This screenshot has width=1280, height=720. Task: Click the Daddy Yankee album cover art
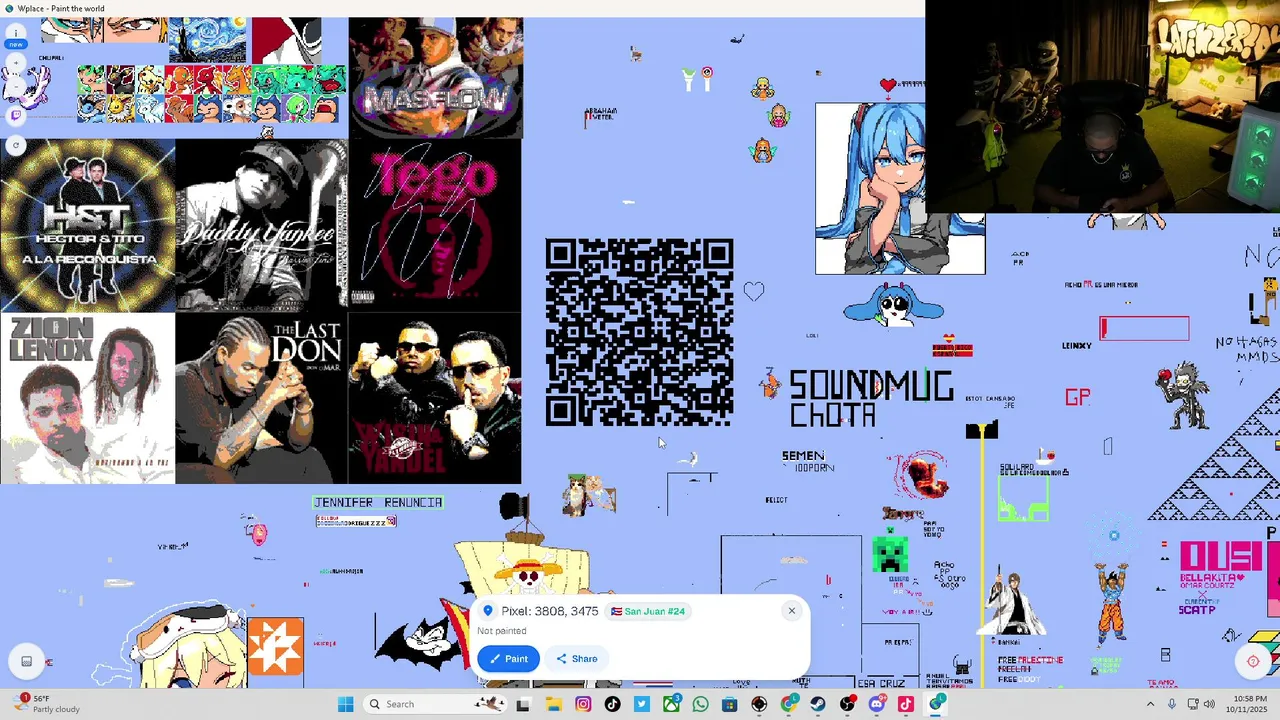point(261,226)
